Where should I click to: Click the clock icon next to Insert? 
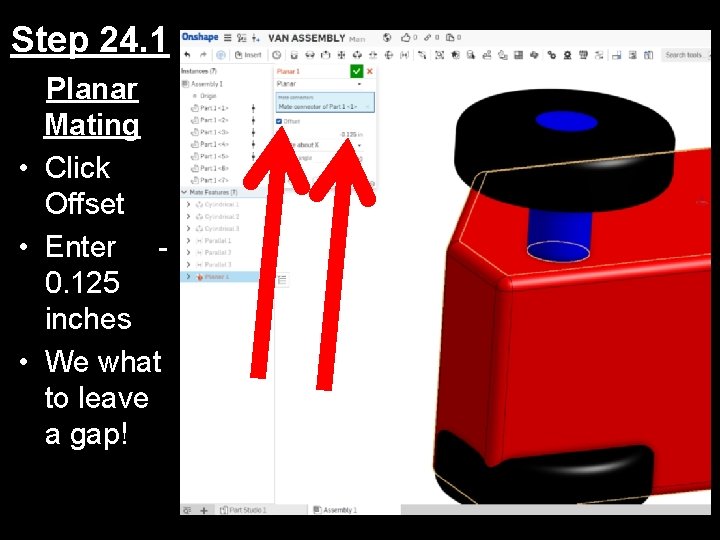276,55
